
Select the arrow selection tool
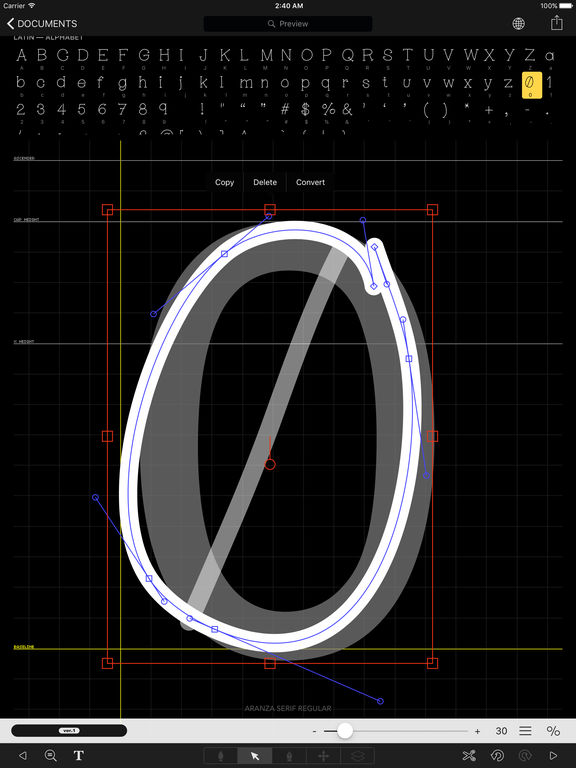click(x=255, y=756)
